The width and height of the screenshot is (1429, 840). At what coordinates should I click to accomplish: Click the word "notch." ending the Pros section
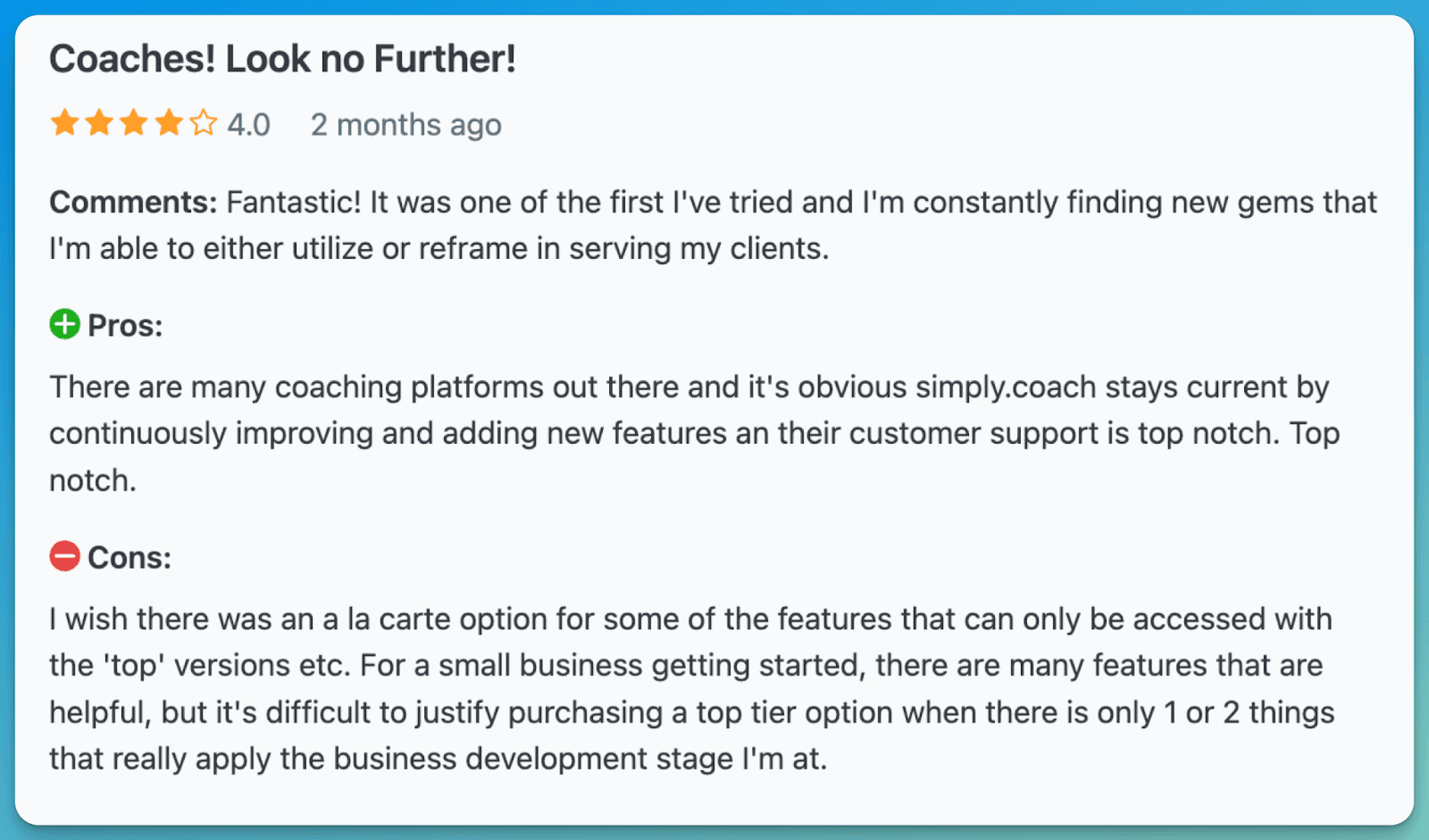pyautogui.click(x=93, y=481)
